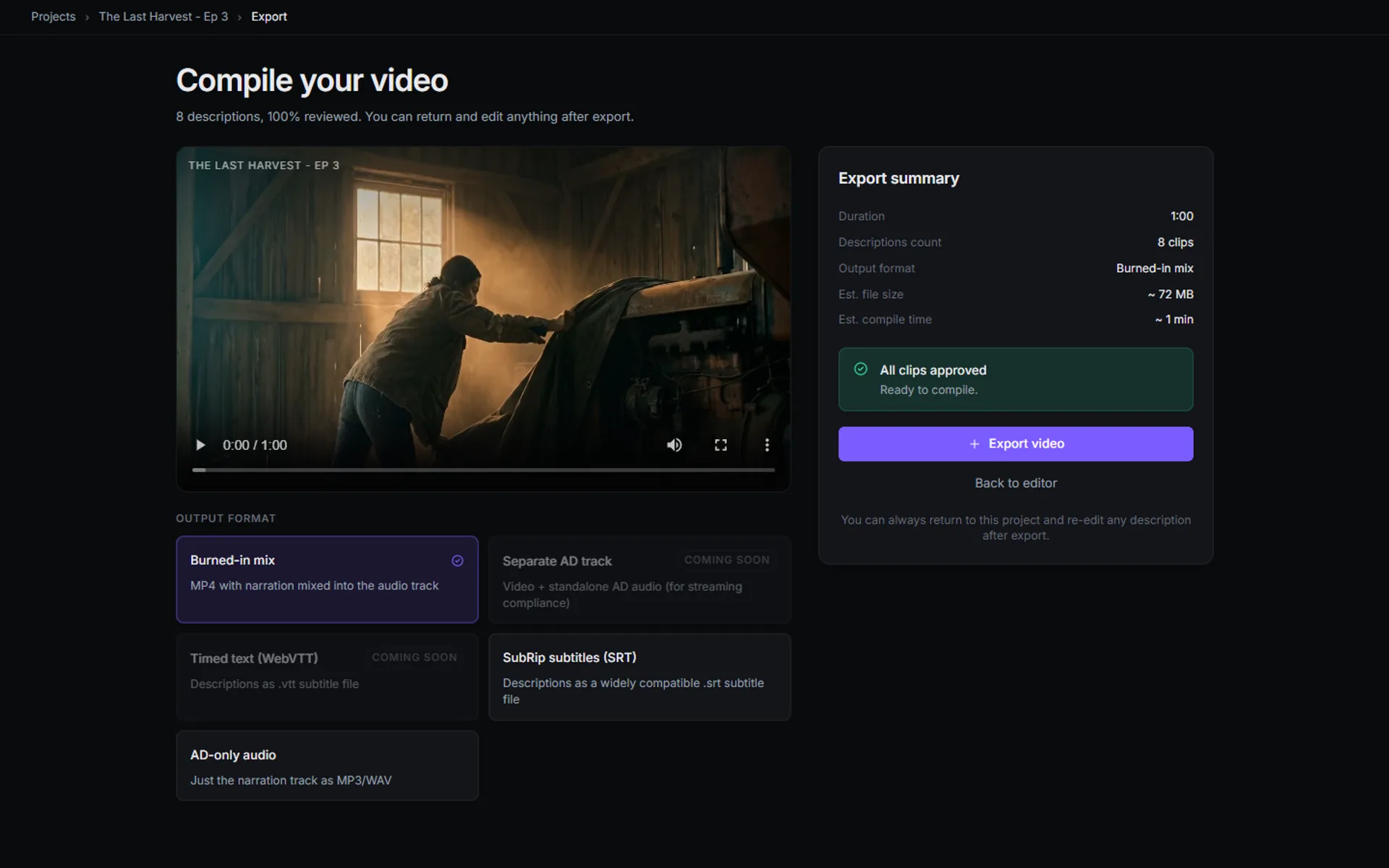The width and height of the screenshot is (1389, 868).
Task: Click the Export breadcrumb item
Action: pyautogui.click(x=269, y=17)
